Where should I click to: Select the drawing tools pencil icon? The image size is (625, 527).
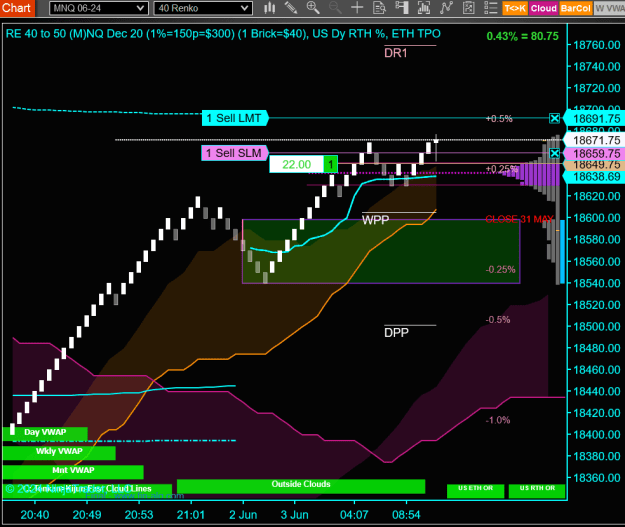click(x=291, y=8)
